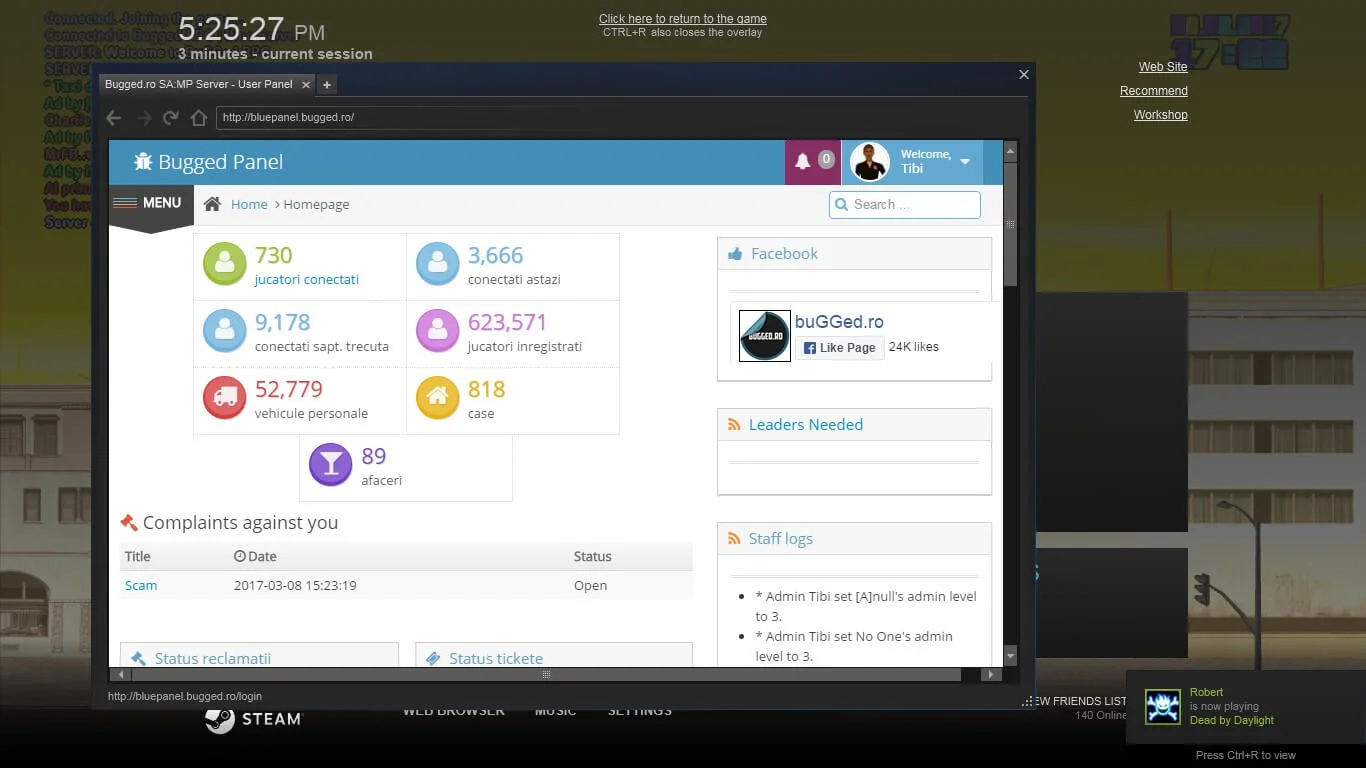
Task: Click the browser back arrow
Action: pos(114,118)
